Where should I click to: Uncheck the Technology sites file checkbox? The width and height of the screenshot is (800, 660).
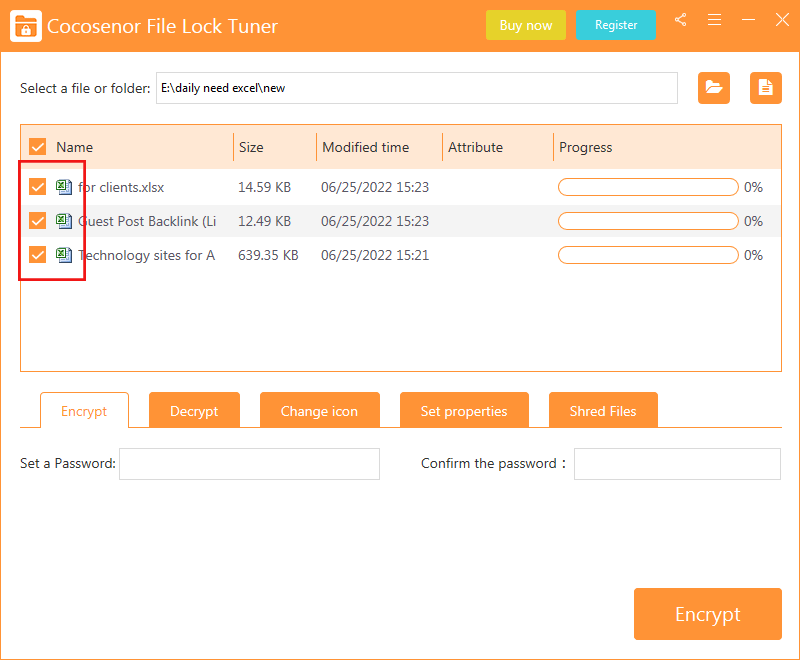click(x=38, y=255)
